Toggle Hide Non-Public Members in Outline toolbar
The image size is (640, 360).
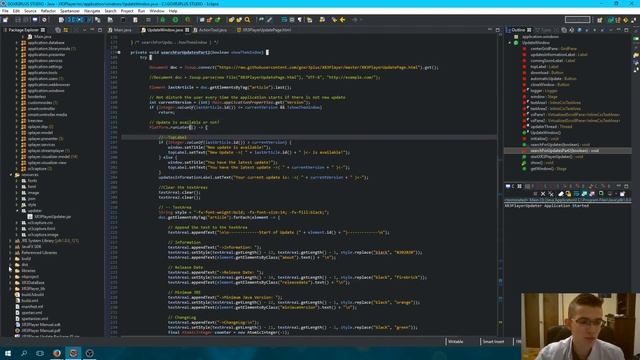594,30
